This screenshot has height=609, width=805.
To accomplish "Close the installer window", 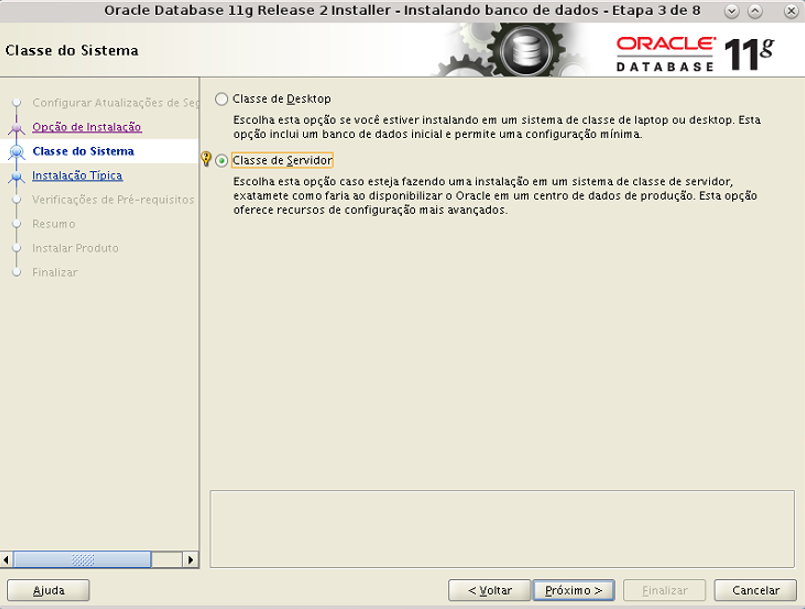I will (791, 11).
